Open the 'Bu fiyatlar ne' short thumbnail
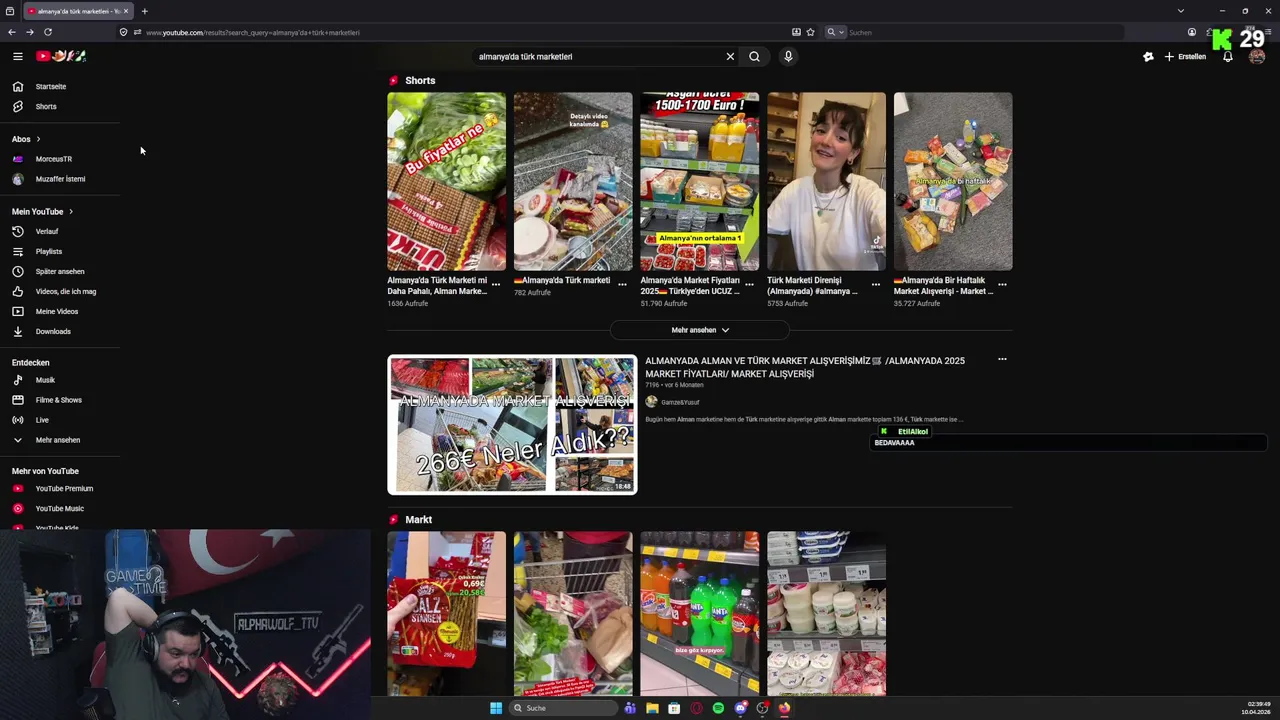 pos(446,181)
